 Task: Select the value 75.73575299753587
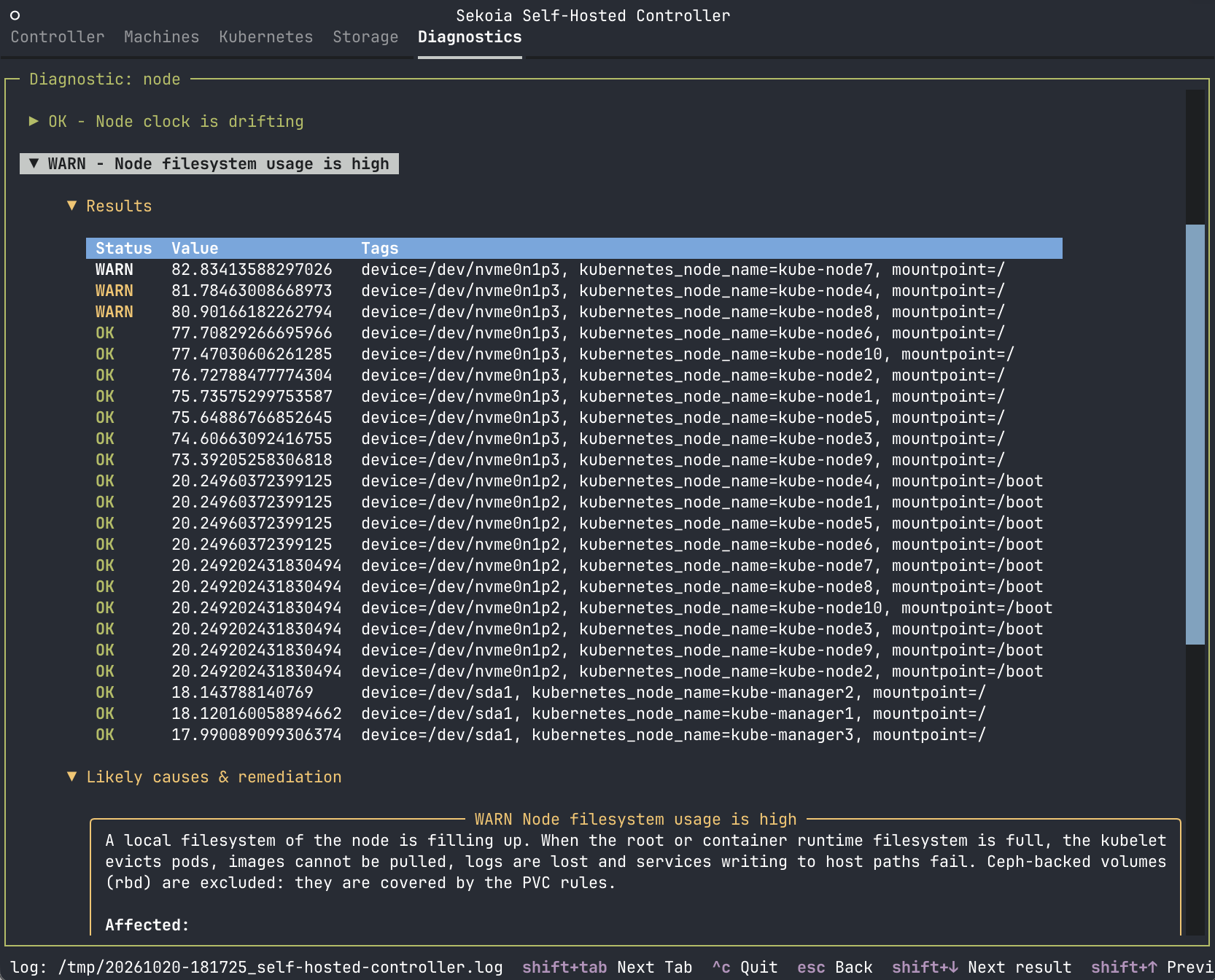click(x=252, y=397)
